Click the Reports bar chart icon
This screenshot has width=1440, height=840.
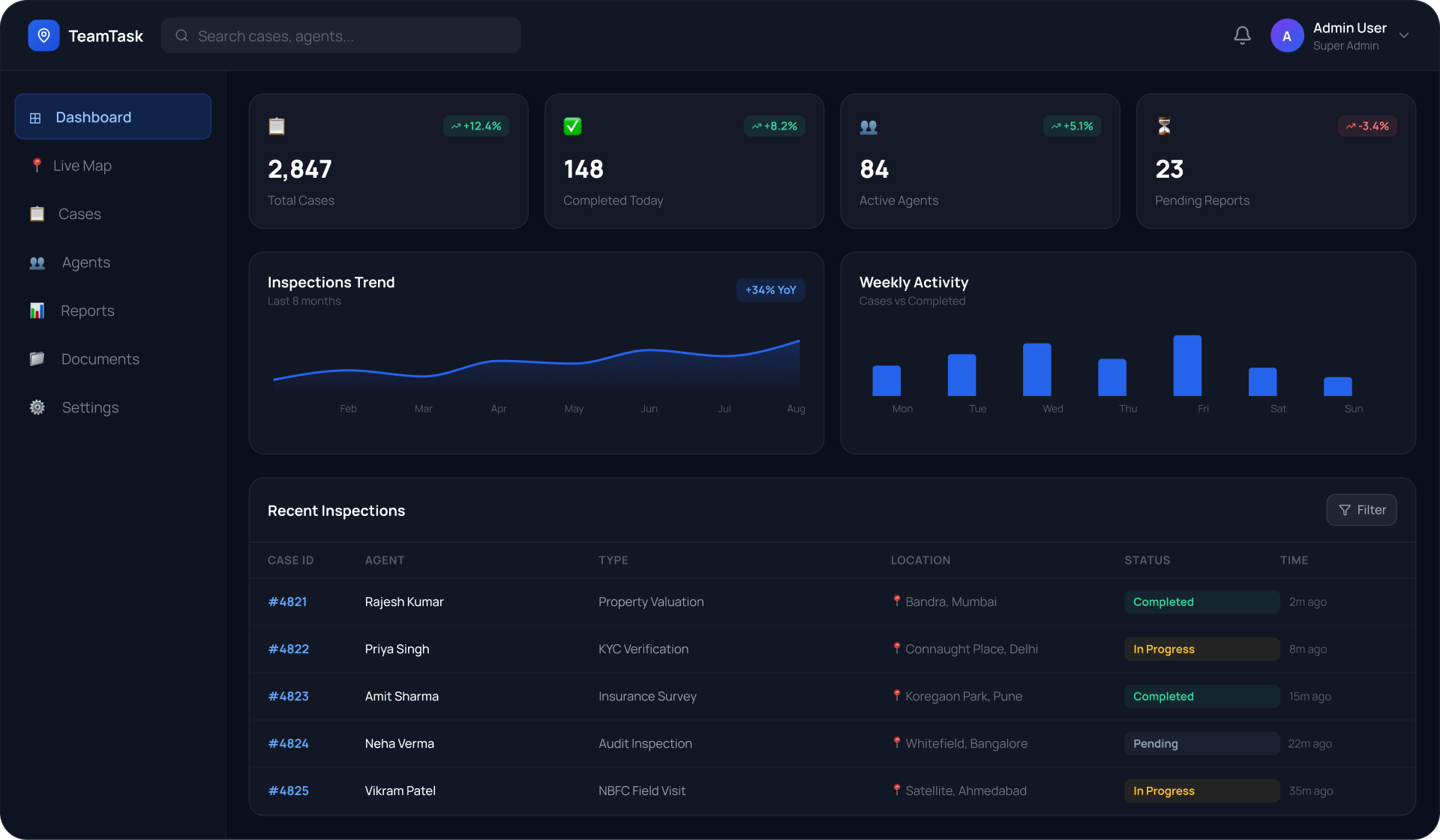(x=37, y=310)
